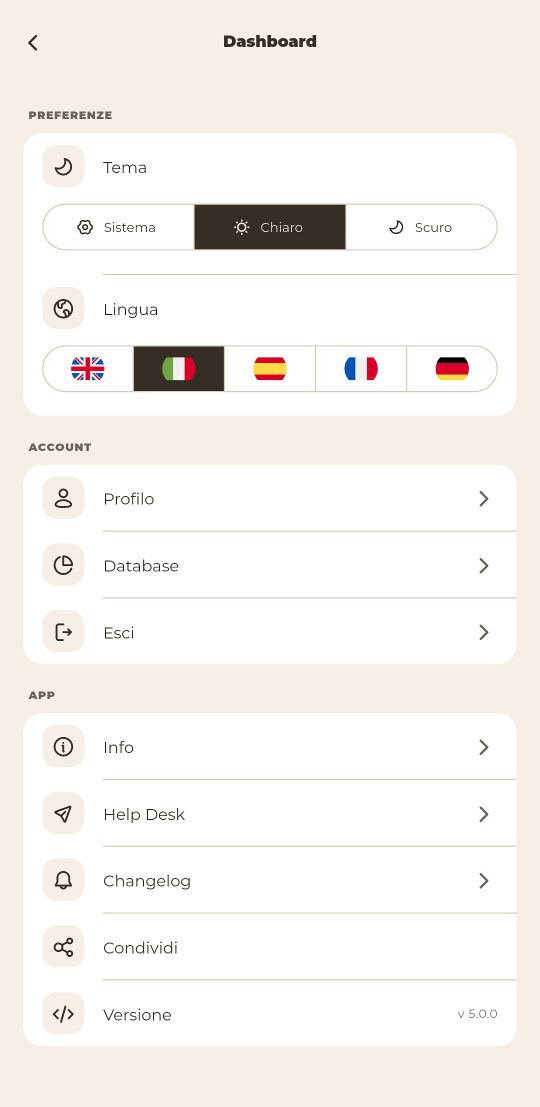Open the Changelog menu entry
Viewport: 540px width, 1107px height.
tap(270, 880)
